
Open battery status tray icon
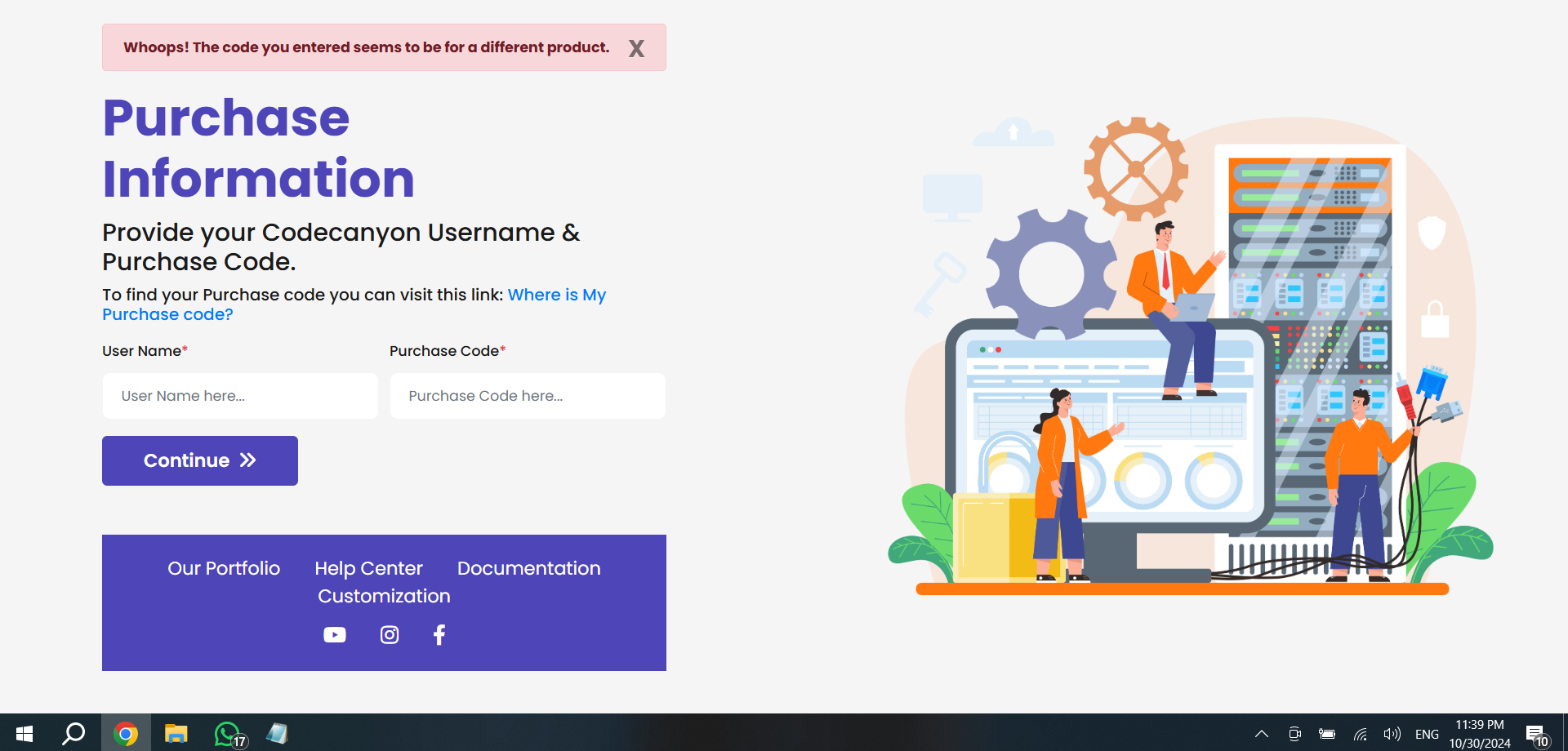coord(1327,734)
